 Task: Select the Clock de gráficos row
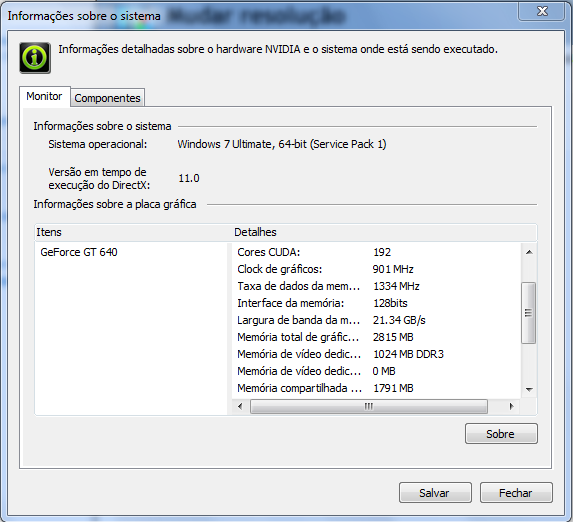point(376,269)
